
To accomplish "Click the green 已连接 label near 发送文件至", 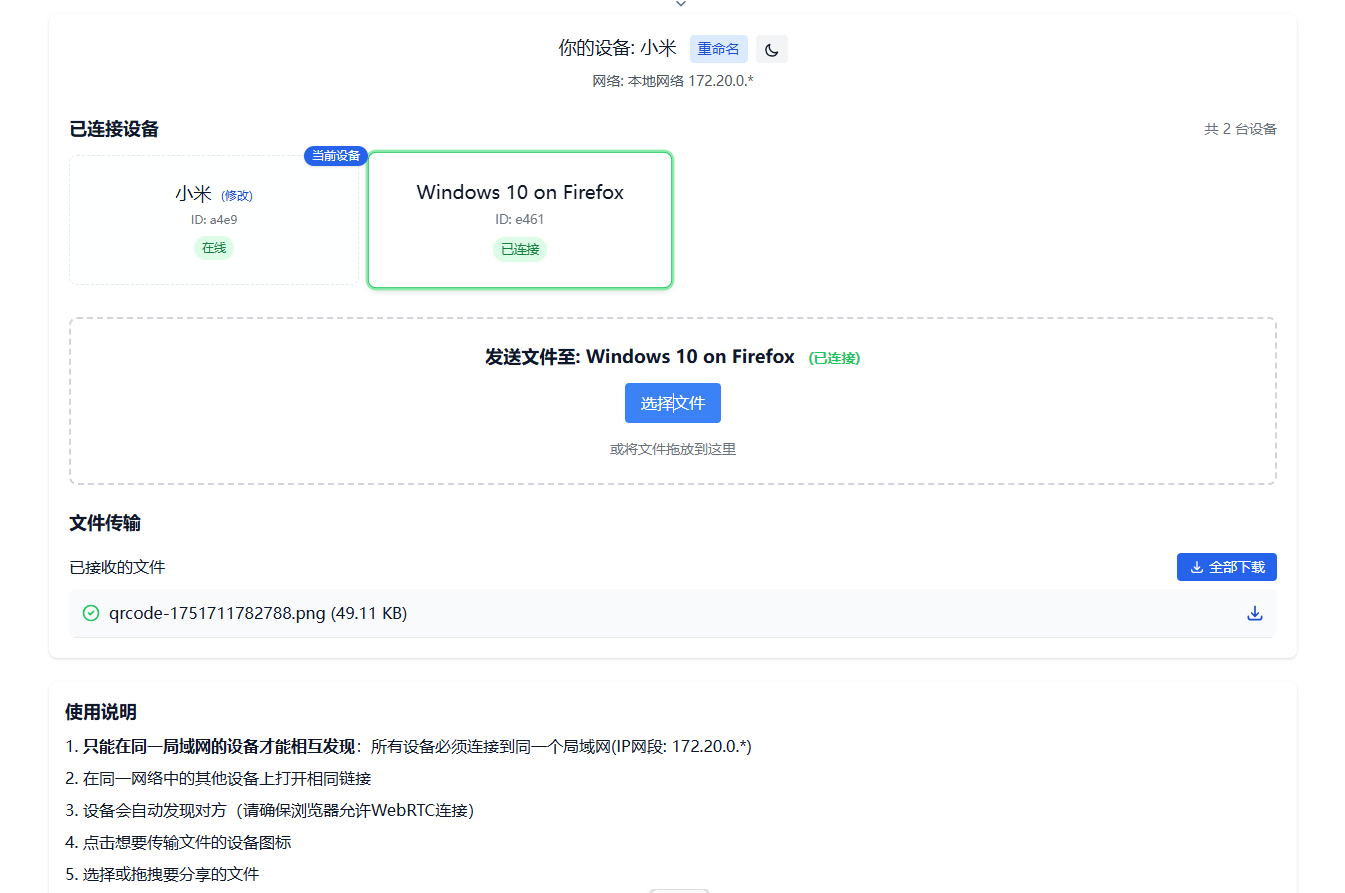I will click(834, 357).
